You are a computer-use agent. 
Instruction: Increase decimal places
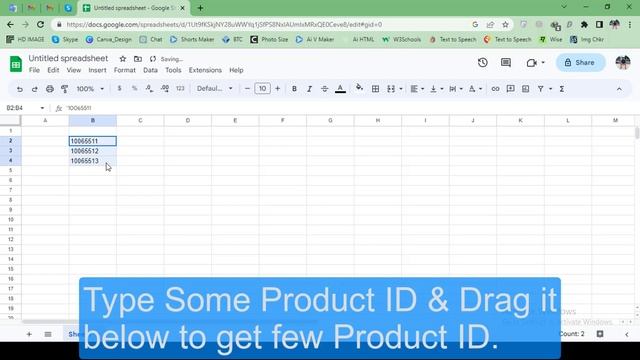click(x=165, y=89)
